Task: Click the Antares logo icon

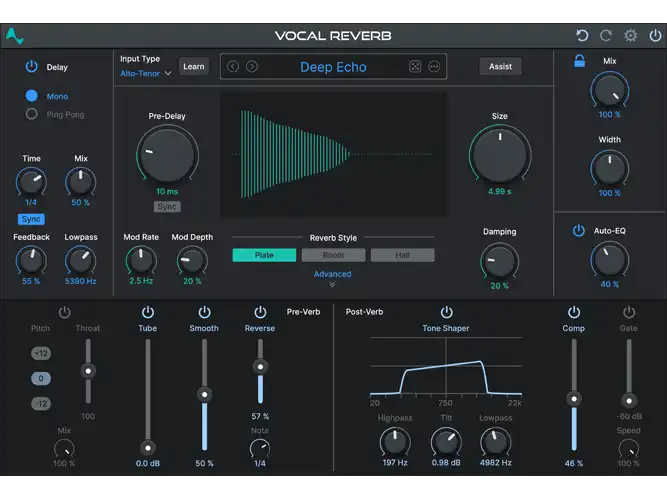Action: [x=14, y=36]
